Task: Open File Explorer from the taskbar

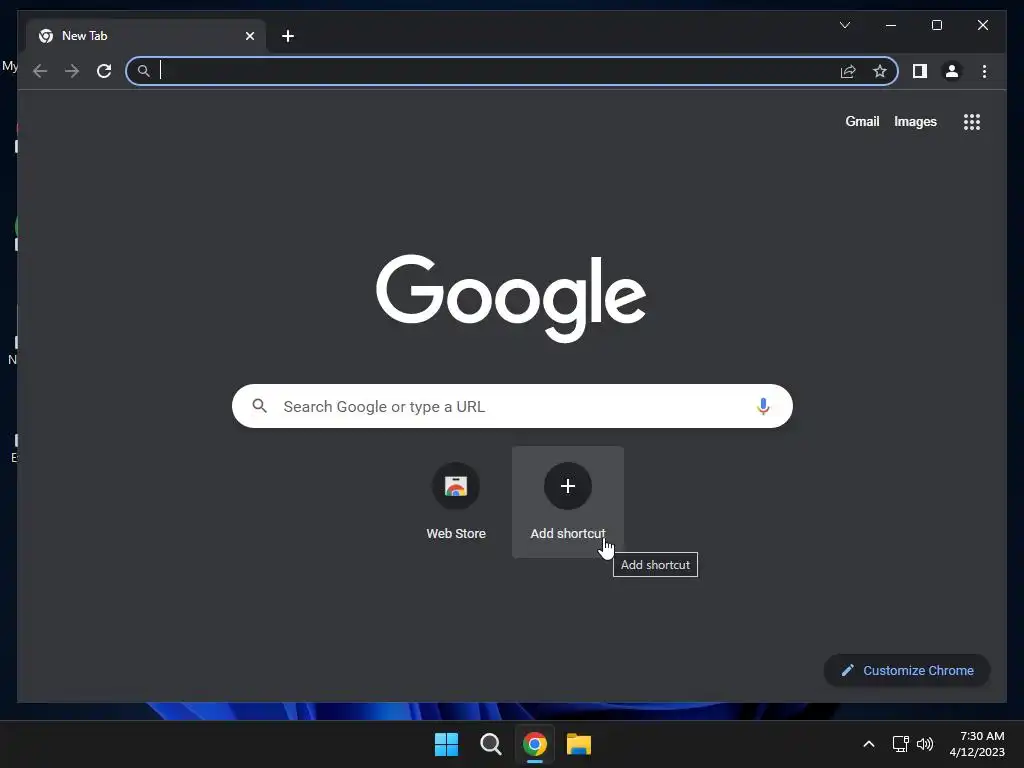Action: tap(579, 744)
